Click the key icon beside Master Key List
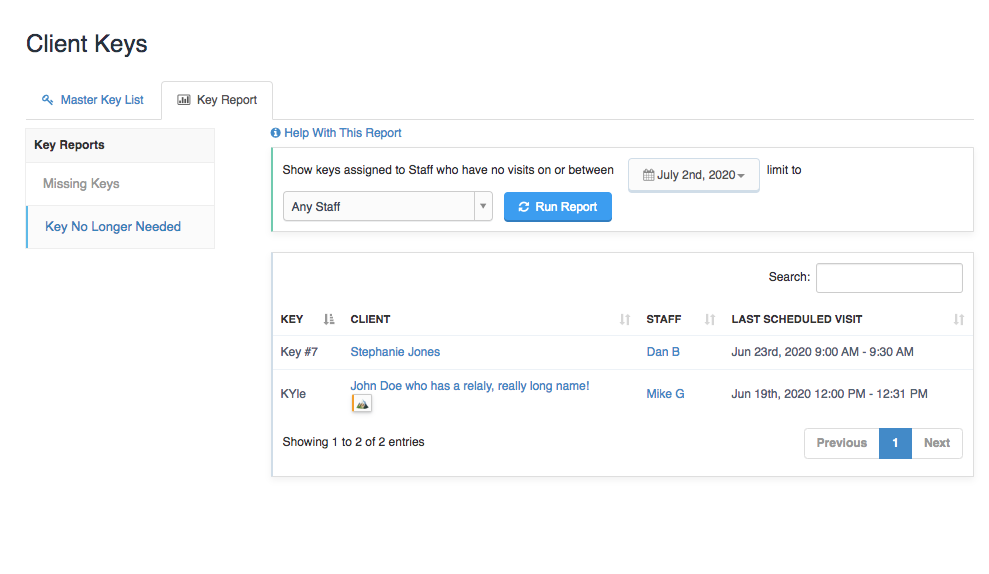Screen dimensions: 989x574 [x=47, y=100]
